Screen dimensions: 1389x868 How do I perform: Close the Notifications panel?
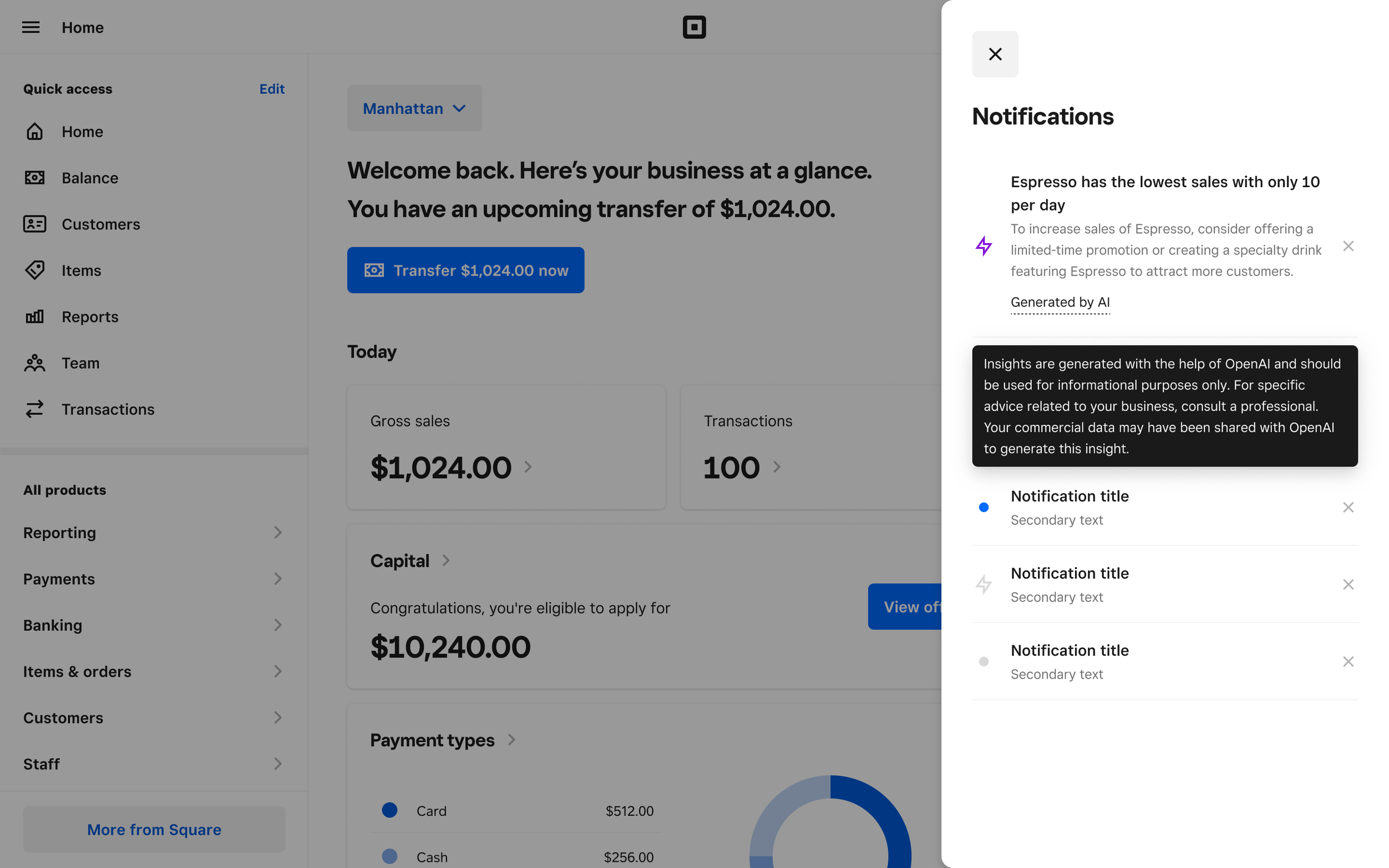[995, 54]
